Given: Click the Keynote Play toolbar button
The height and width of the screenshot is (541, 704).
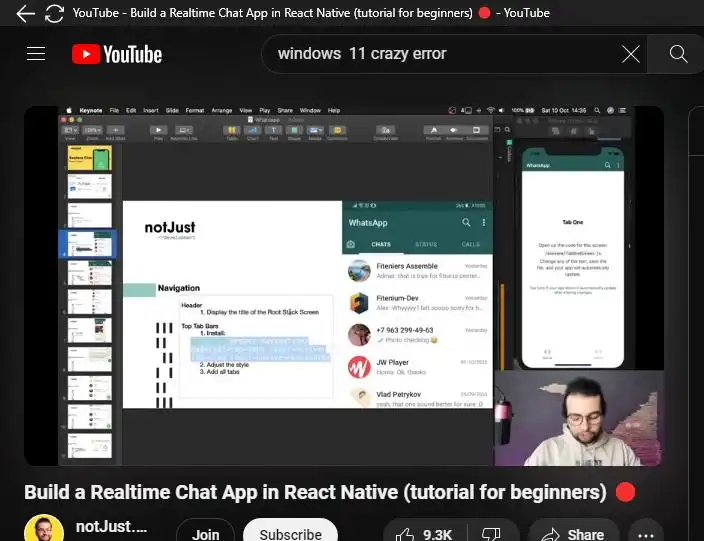Looking at the screenshot, I should 158,130.
